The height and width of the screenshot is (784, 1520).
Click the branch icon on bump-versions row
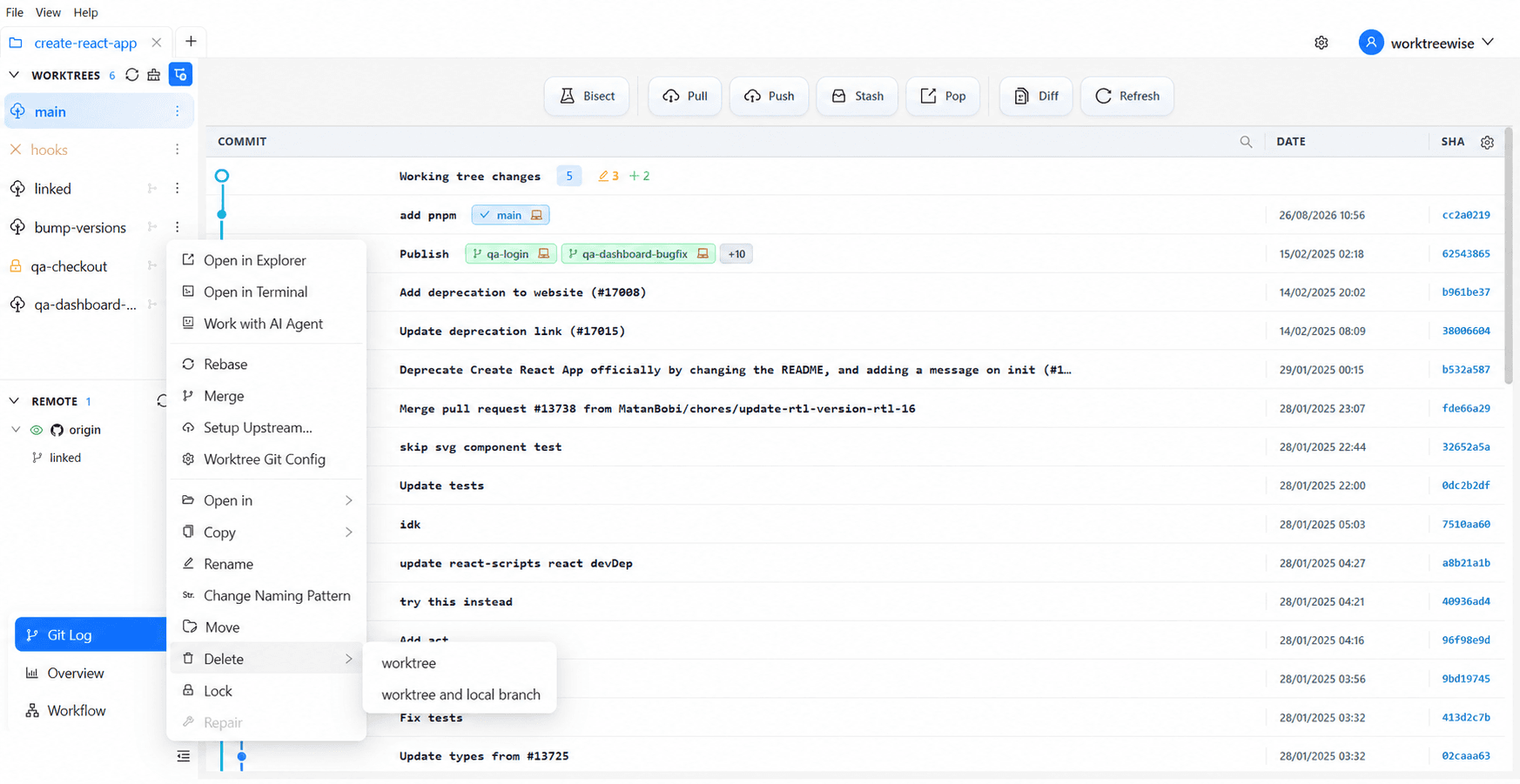click(x=152, y=227)
